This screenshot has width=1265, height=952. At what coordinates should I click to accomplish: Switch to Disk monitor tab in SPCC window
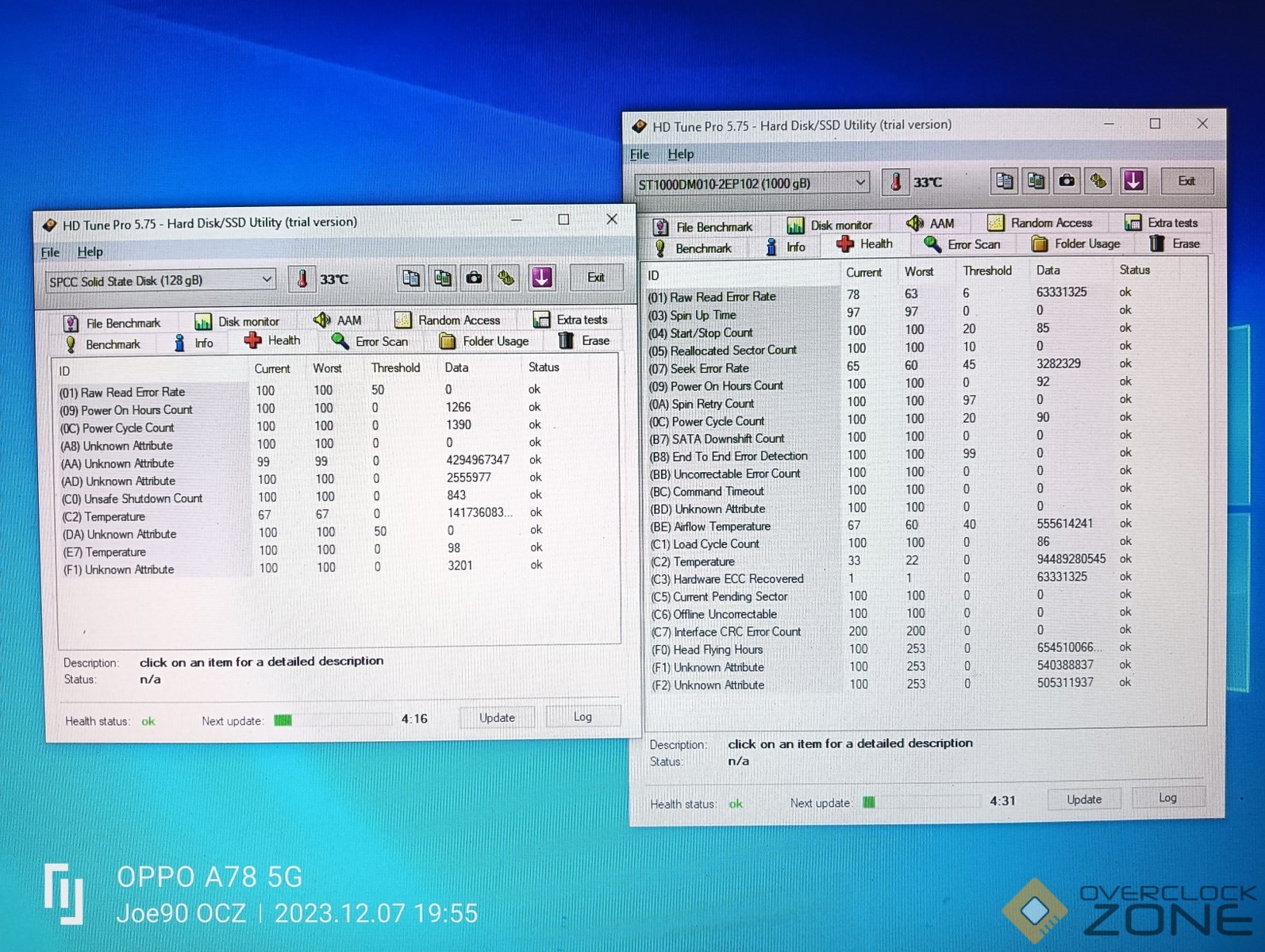click(x=237, y=321)
